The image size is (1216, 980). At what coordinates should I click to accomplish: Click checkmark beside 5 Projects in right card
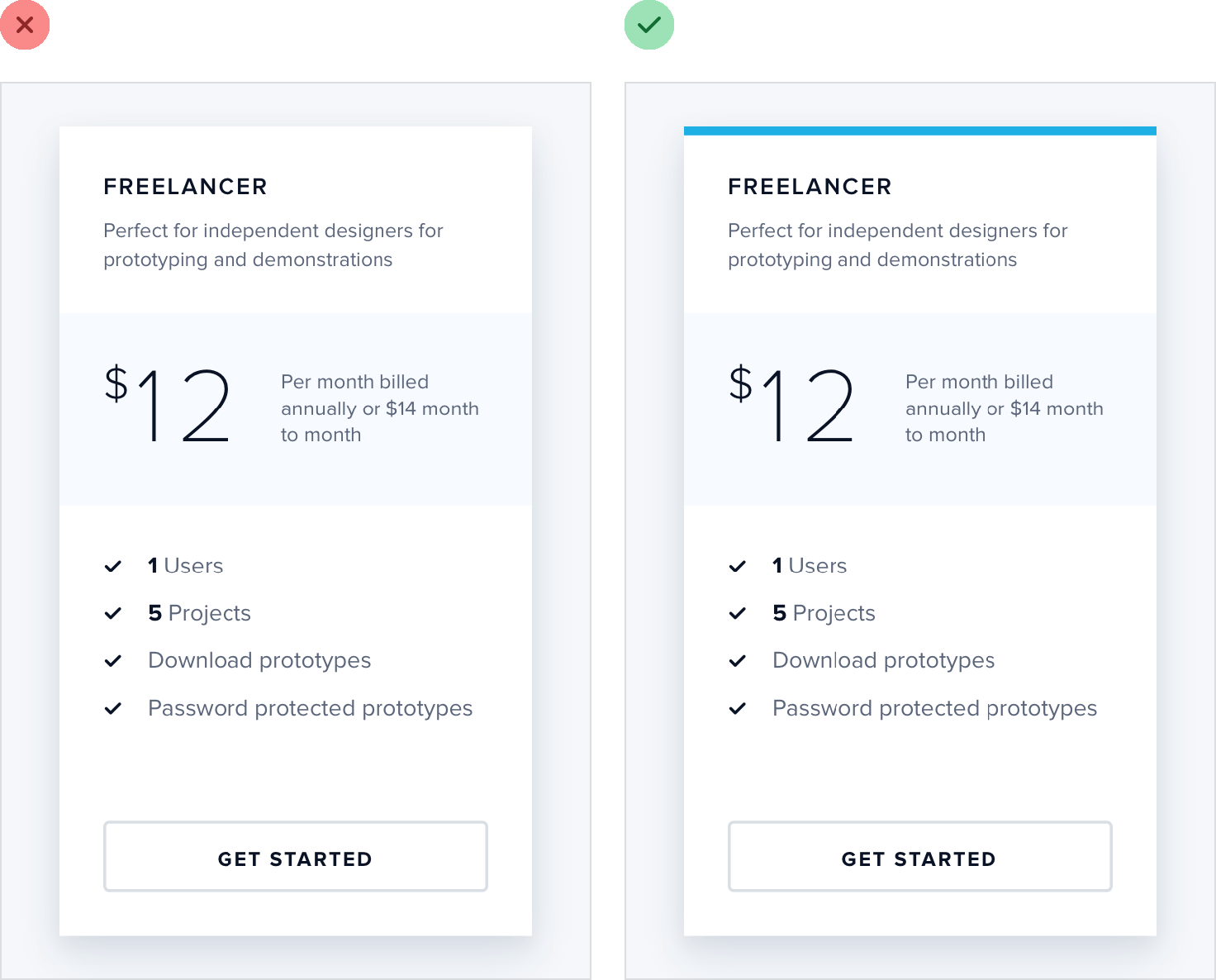click(x=738, y=613)
